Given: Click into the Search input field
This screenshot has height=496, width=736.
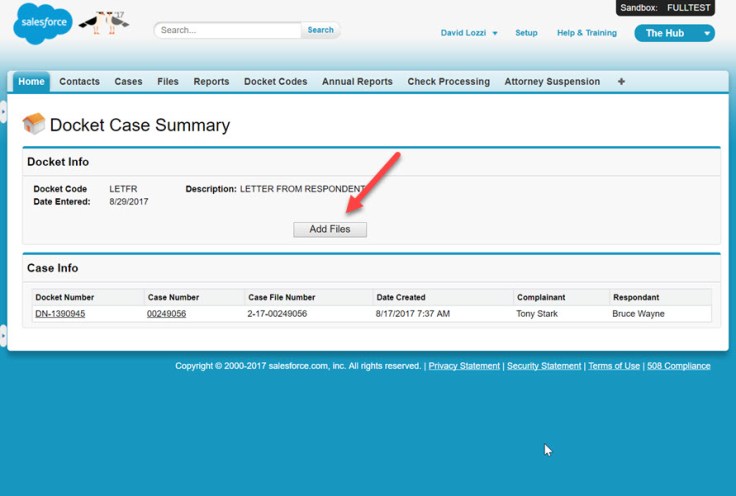Looking at the screenshot, I should click(228, 30).
